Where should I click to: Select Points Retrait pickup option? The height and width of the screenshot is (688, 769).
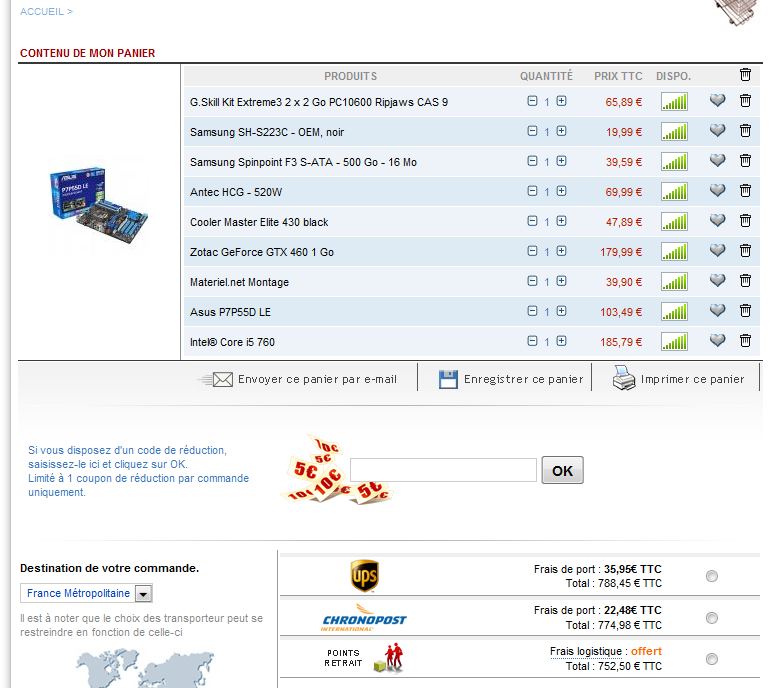pos(711,659)
